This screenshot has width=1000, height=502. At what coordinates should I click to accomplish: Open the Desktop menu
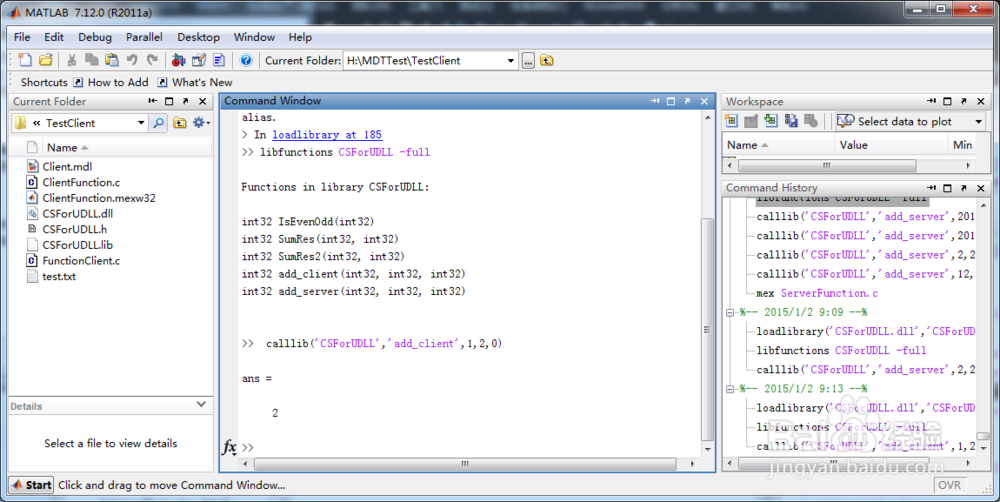coord(198,37)
